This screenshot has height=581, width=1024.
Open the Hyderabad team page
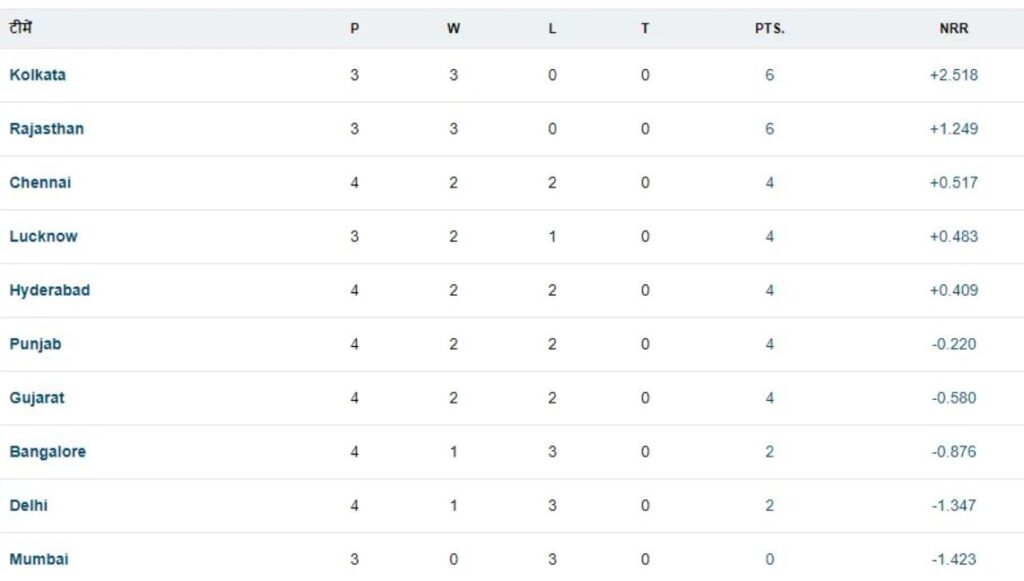click(50, 290)
